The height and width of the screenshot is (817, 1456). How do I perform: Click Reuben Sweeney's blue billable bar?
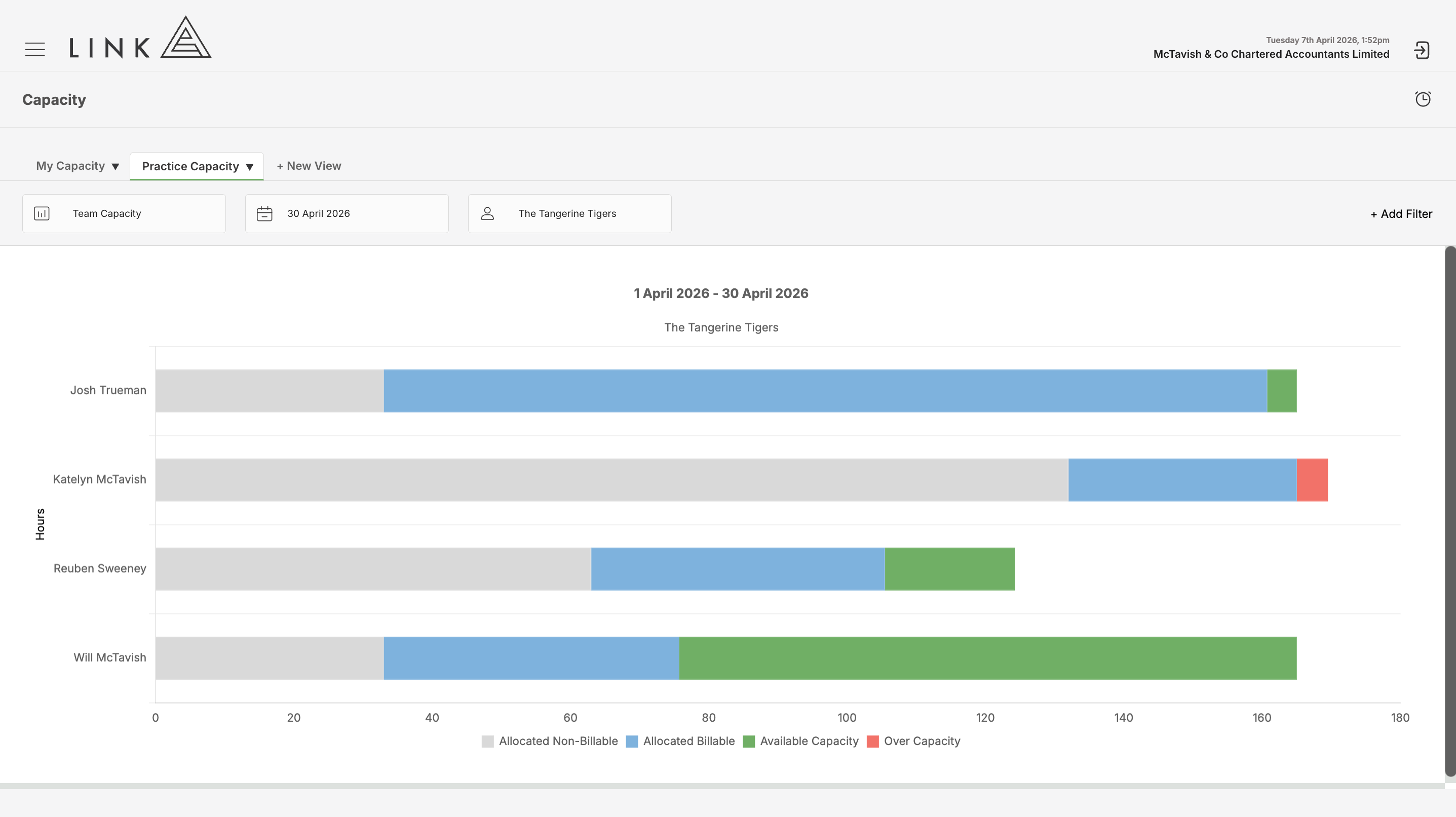click(x=738, y=569)
